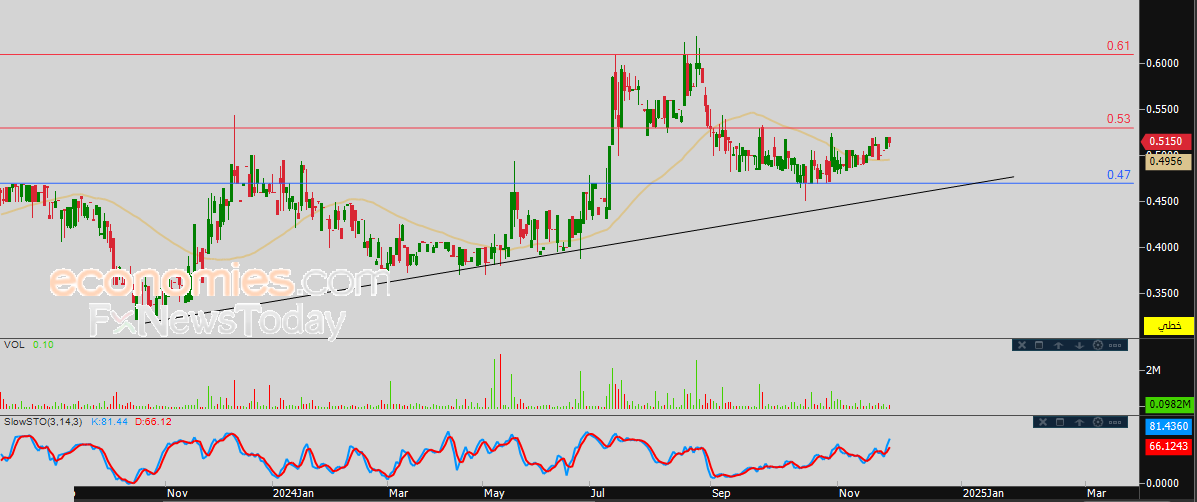The image size is (1197, 502).
Task: Click the 2024Jan date on time axis
Action: [293, 494]
